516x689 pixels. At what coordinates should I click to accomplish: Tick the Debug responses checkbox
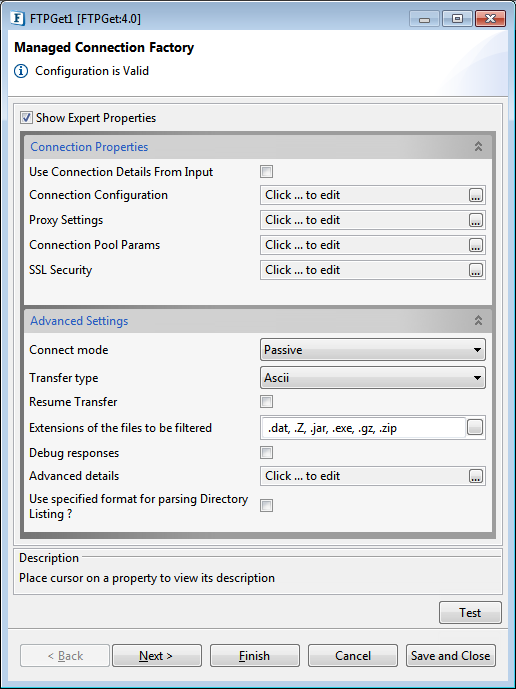[266, 453]
